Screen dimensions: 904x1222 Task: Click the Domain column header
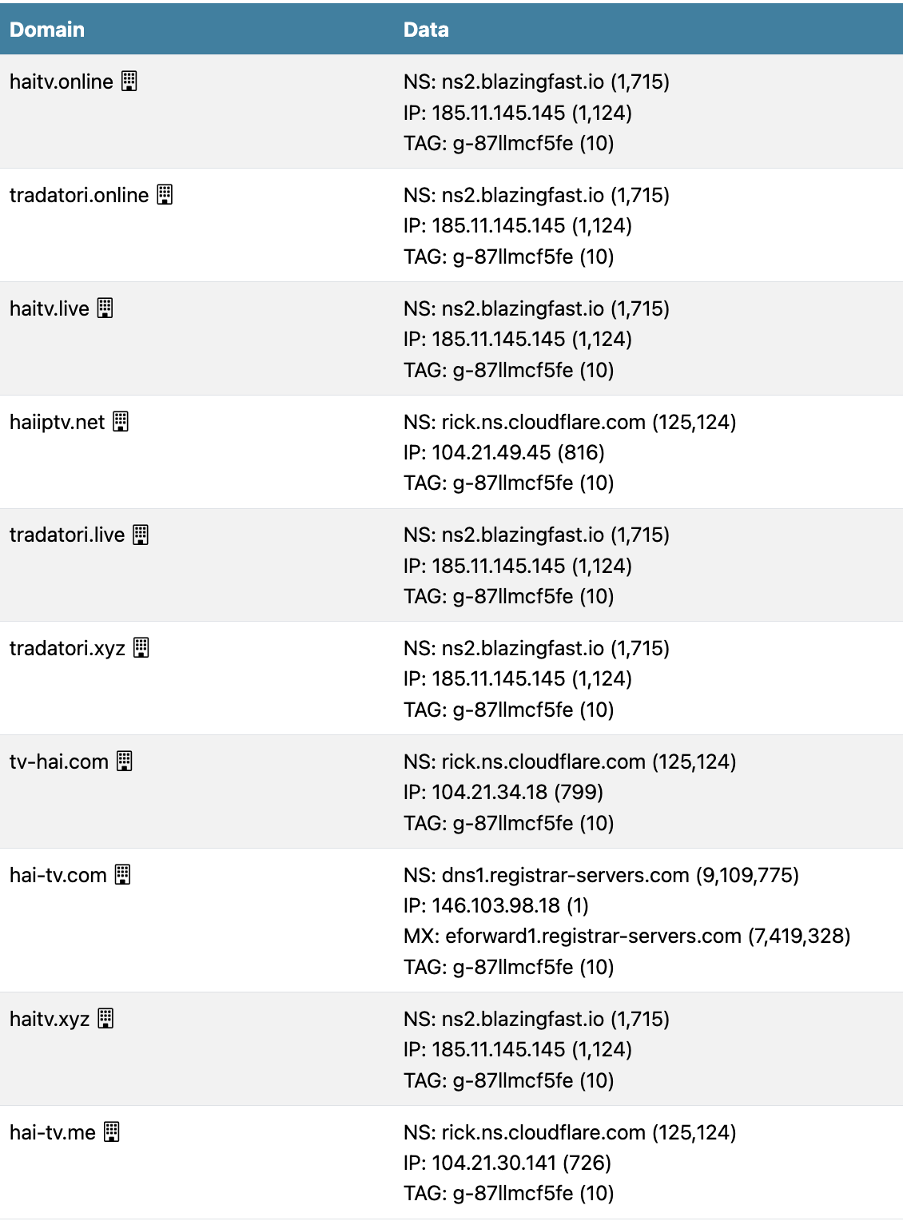pos(47,29)
